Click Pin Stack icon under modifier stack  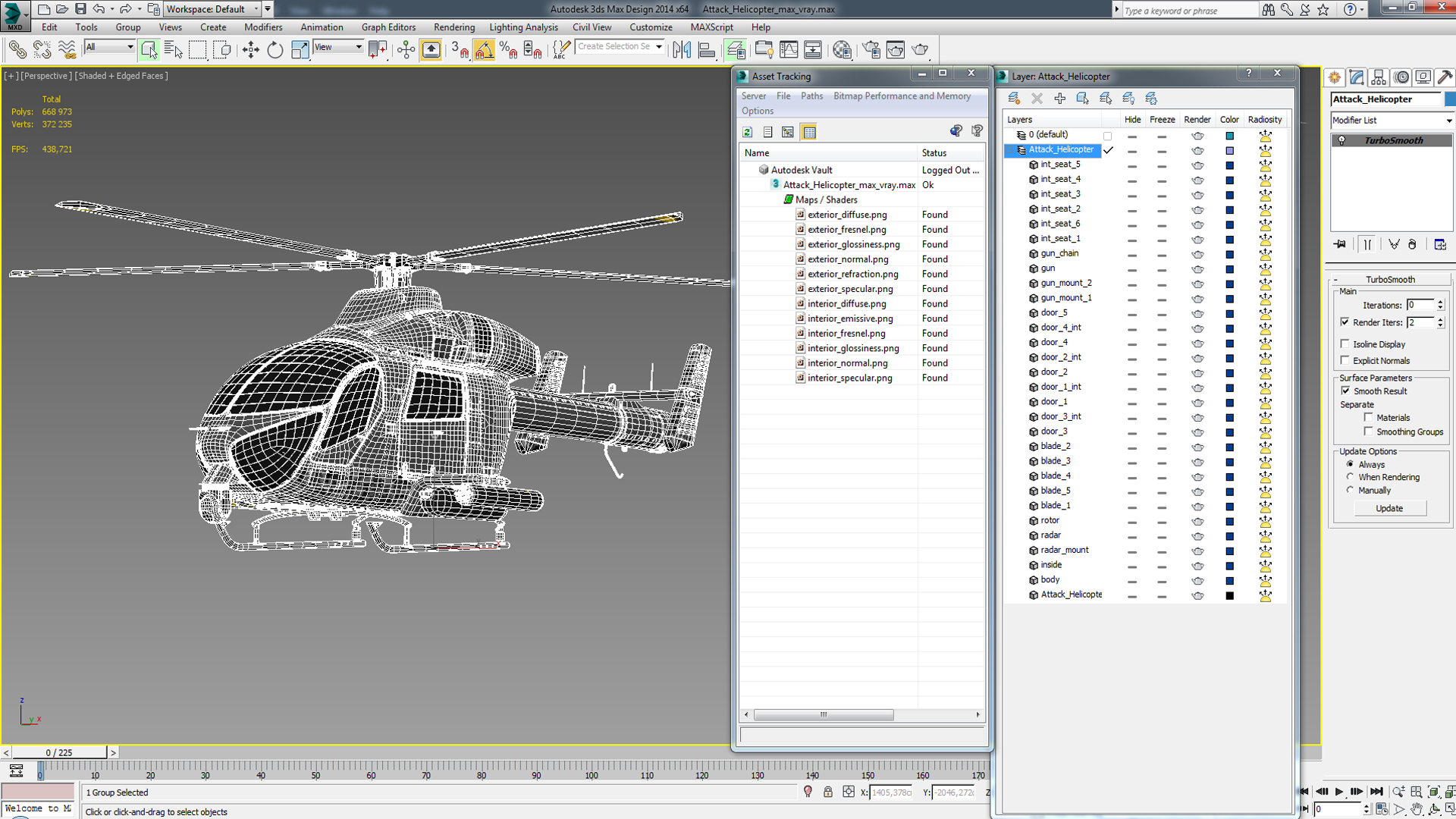(1340, 244)
